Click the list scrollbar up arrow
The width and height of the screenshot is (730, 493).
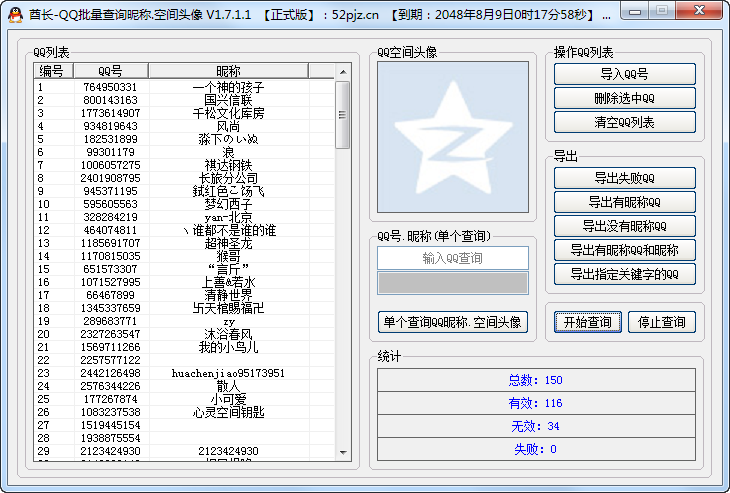pos(342,71)
